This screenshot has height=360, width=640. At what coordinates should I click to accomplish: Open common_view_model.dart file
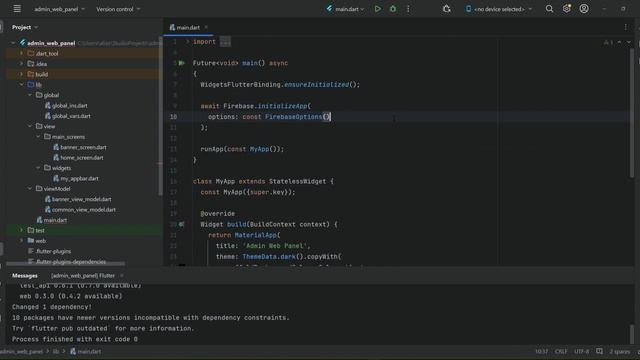[x=84, y=209]
